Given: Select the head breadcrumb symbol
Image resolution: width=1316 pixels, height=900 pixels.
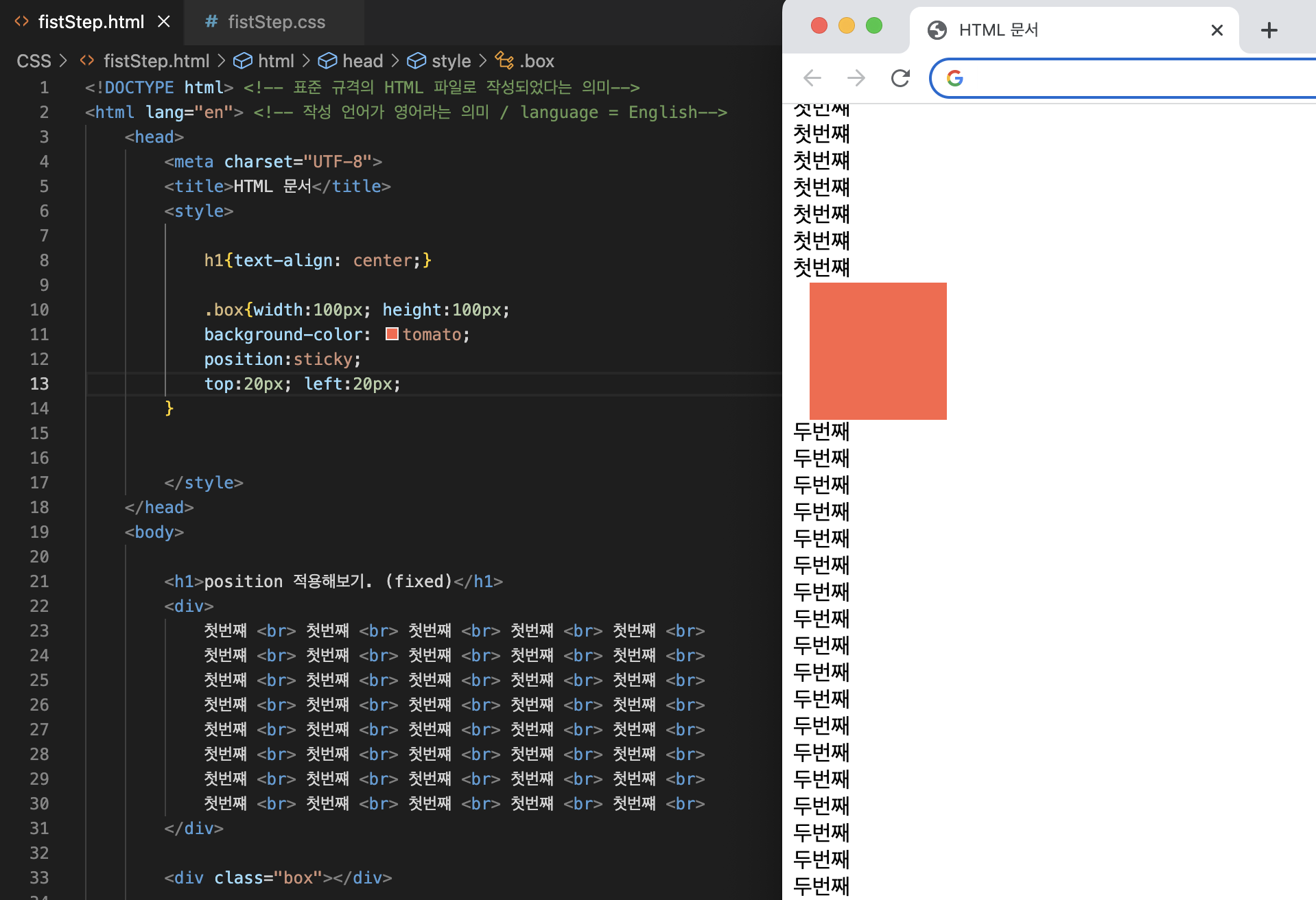Looking at the screenshot, I should [x=362, y=61].
